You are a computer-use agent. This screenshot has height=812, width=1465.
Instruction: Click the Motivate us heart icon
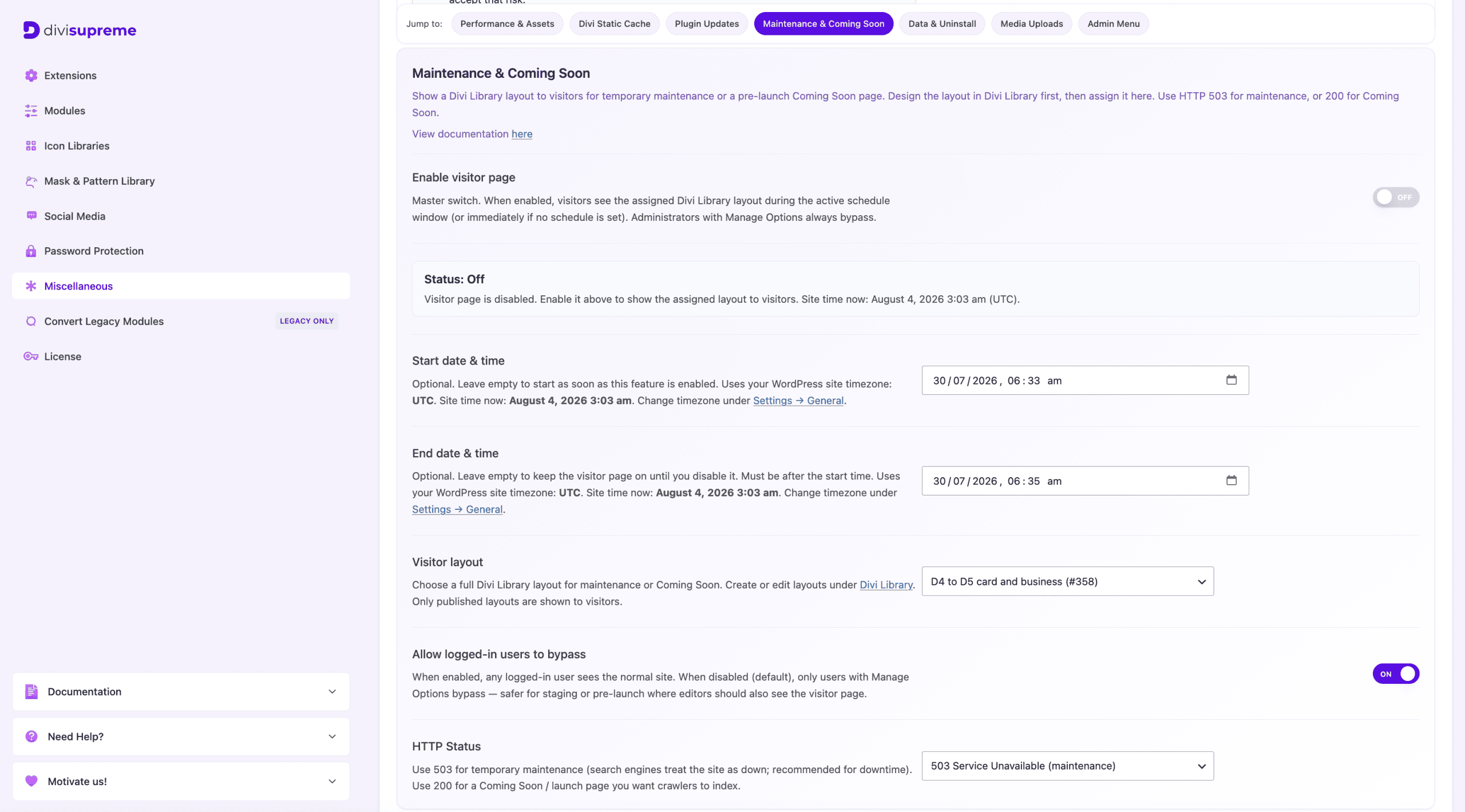coord(31,781)
